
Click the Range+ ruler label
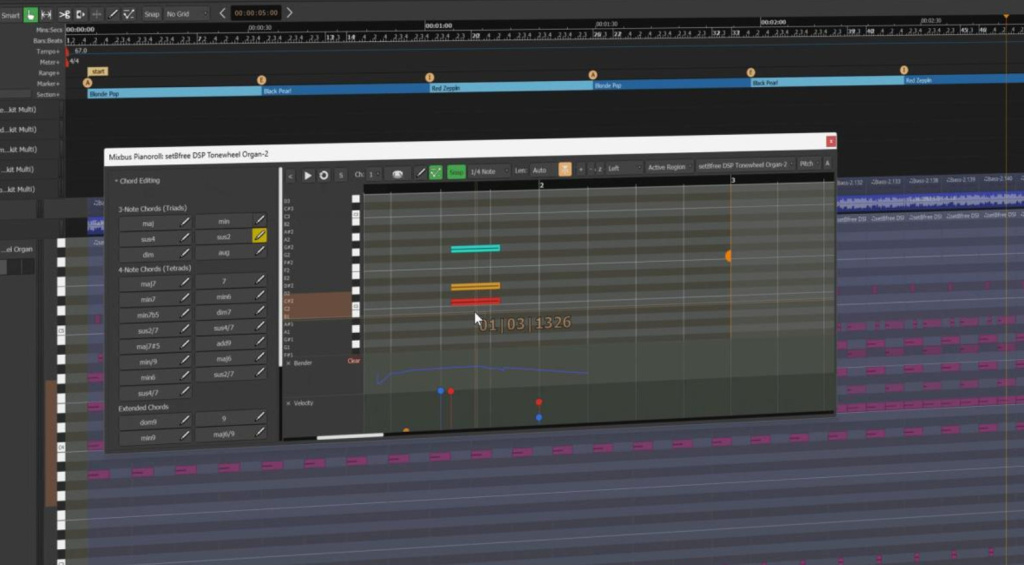[x=48, y=73]
